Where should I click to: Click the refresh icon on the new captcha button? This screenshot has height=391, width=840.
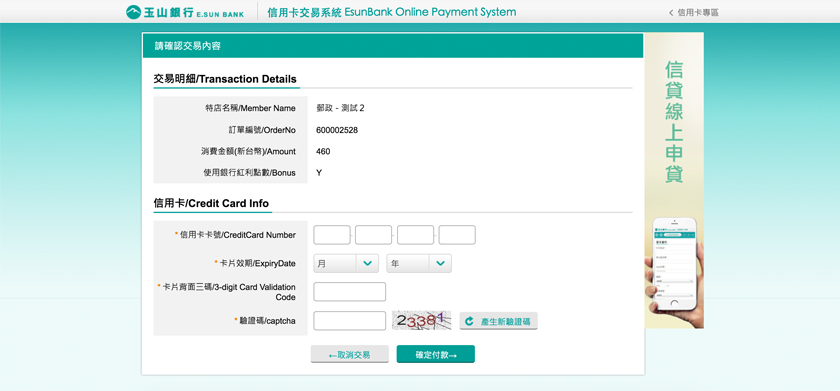click(469, 321)
